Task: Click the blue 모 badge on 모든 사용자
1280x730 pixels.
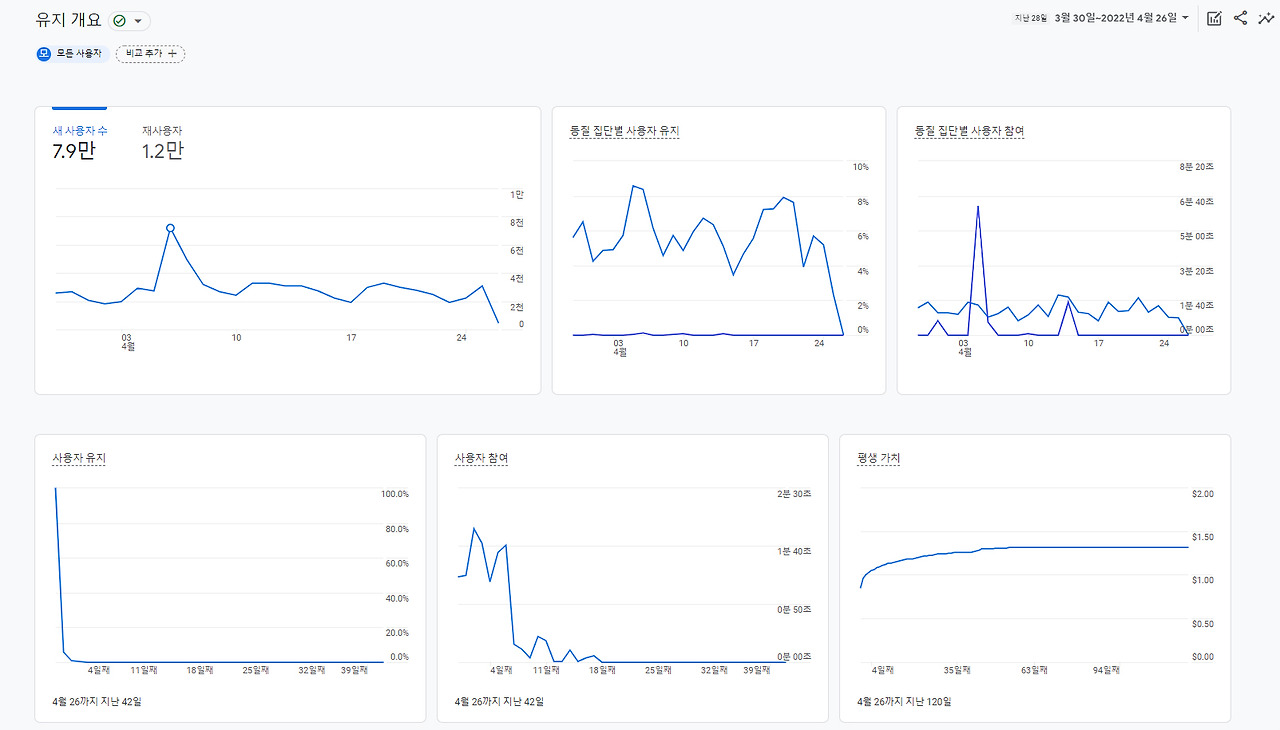Action: point(44,53)
